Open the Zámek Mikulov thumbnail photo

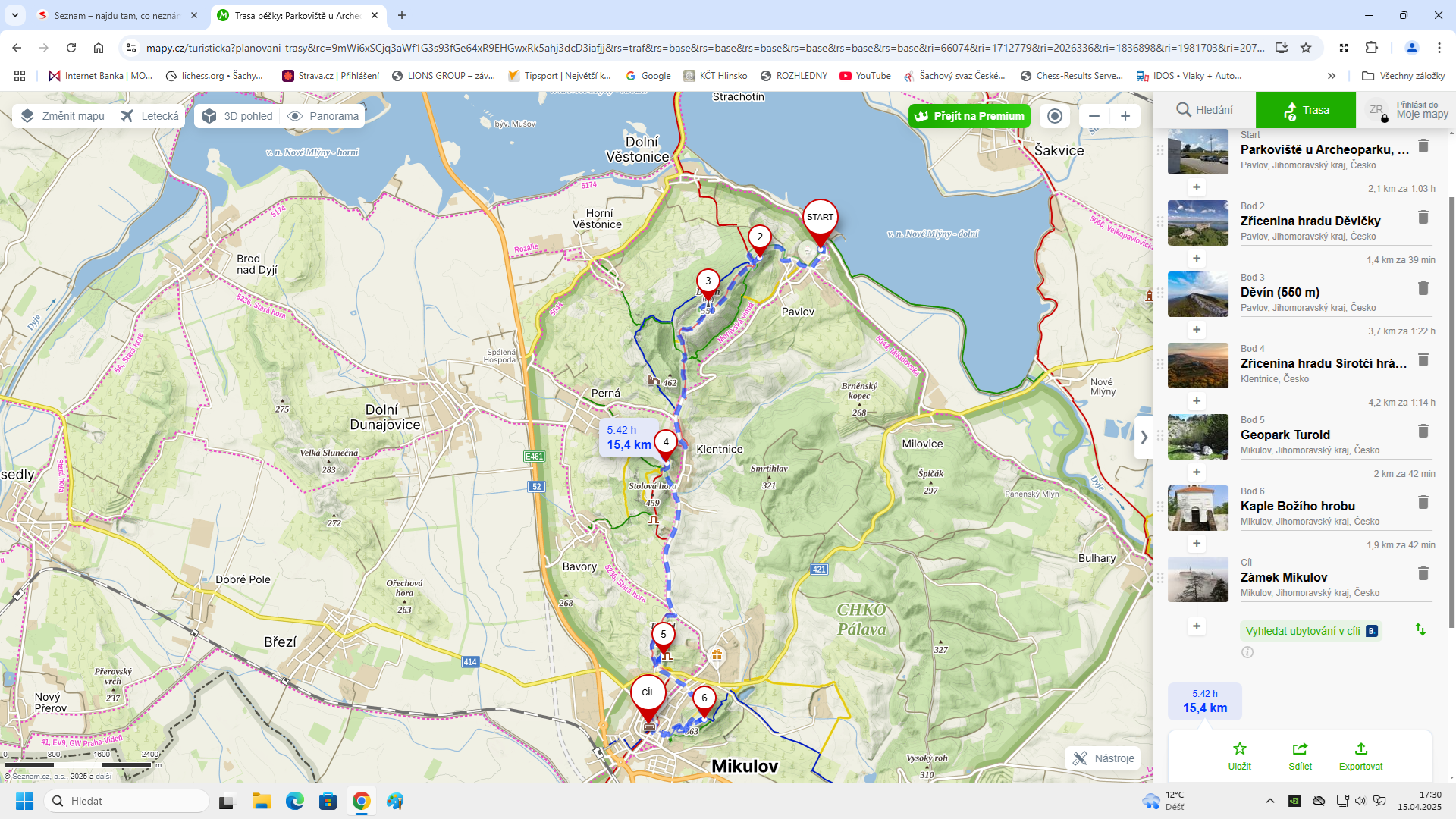[1198, 579]
